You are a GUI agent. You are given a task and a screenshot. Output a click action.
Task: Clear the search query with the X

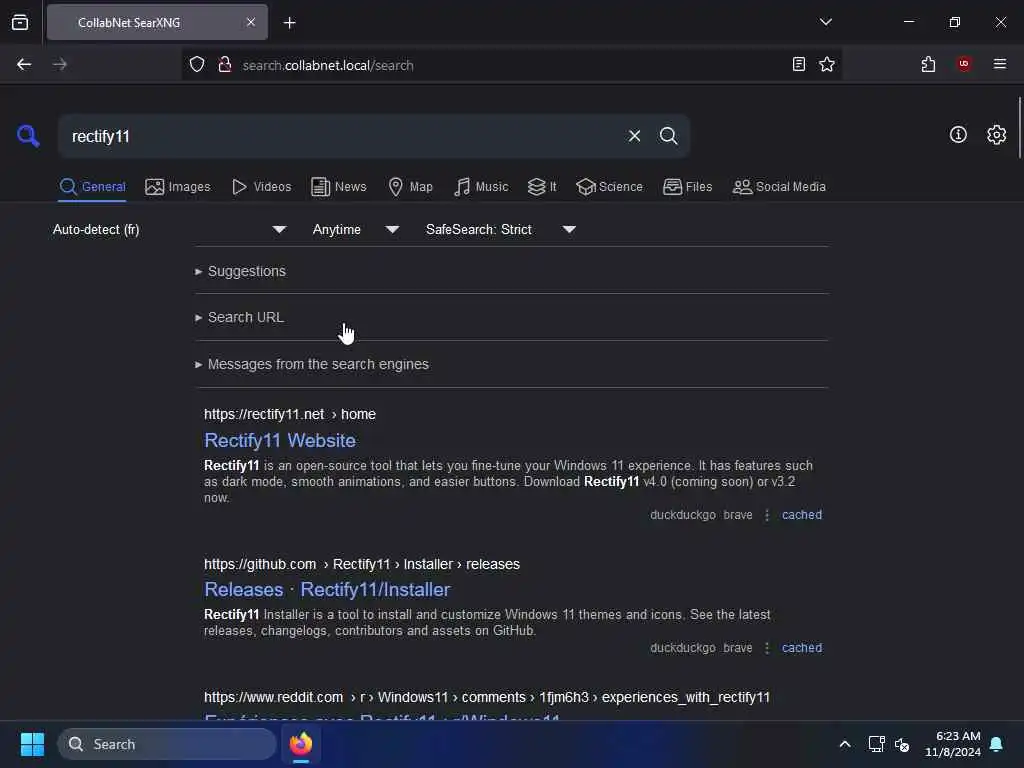click(634, 136)
